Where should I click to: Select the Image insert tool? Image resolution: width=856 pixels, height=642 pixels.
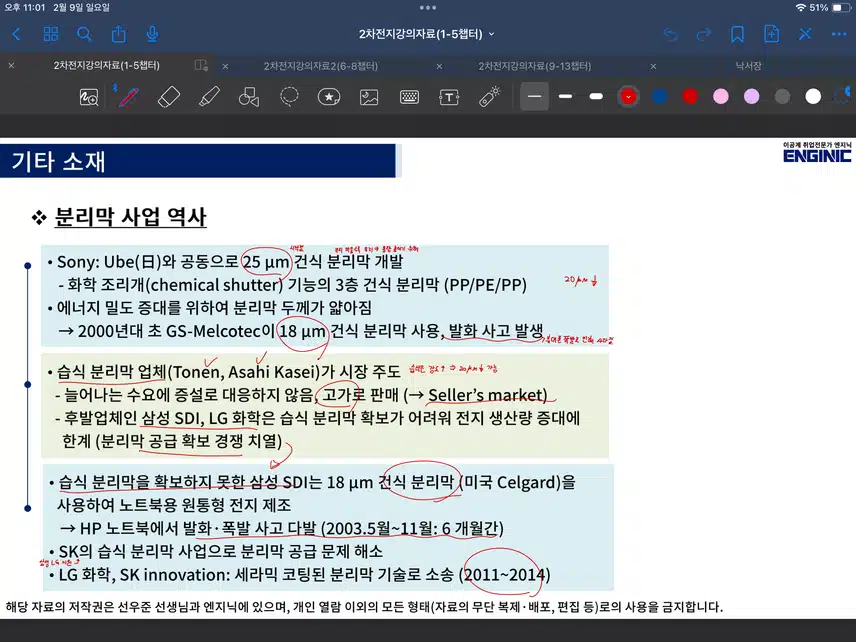(369, 97)
